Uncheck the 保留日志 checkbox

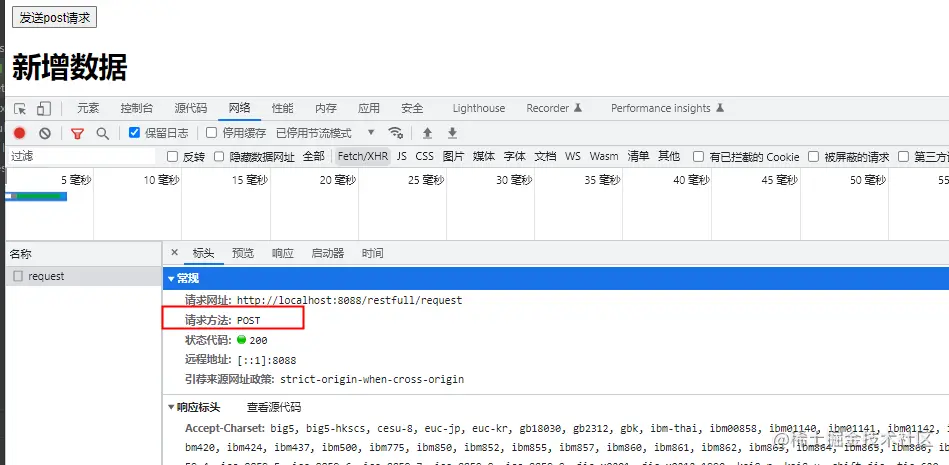point(134,133)
